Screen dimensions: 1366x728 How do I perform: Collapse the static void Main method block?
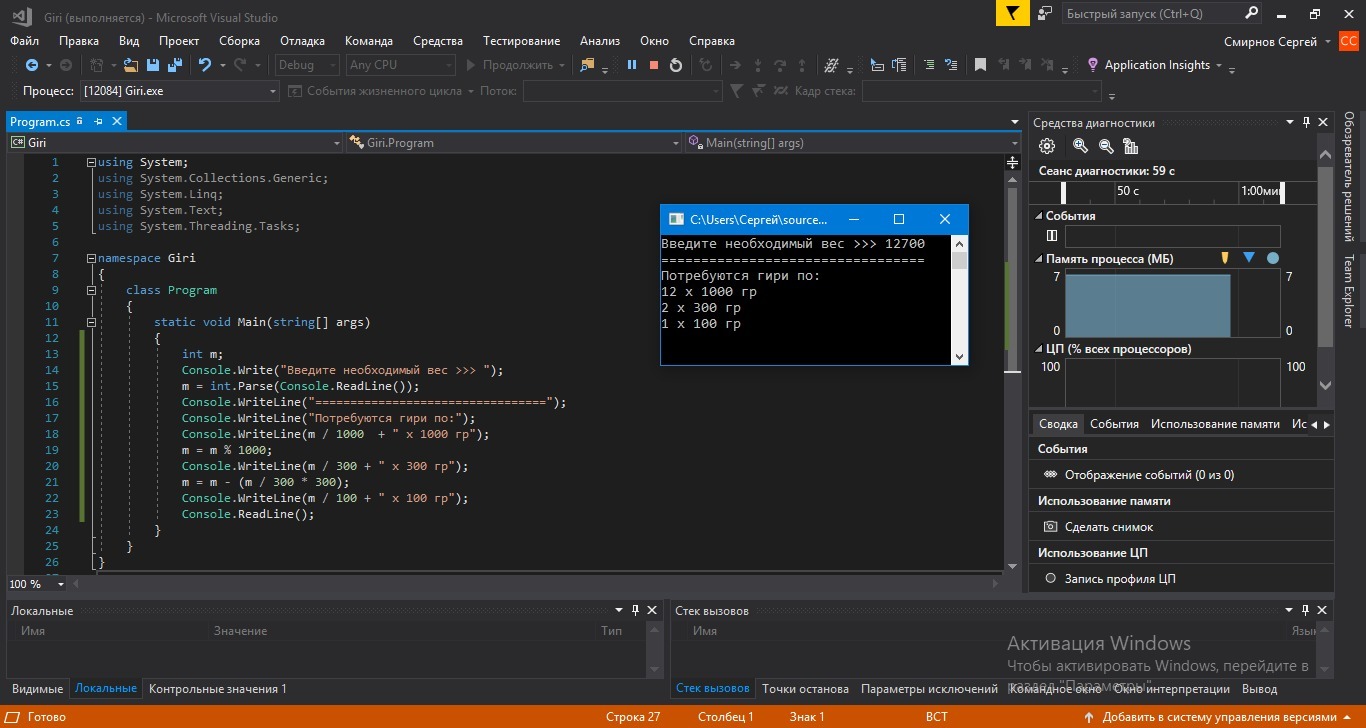91,322
